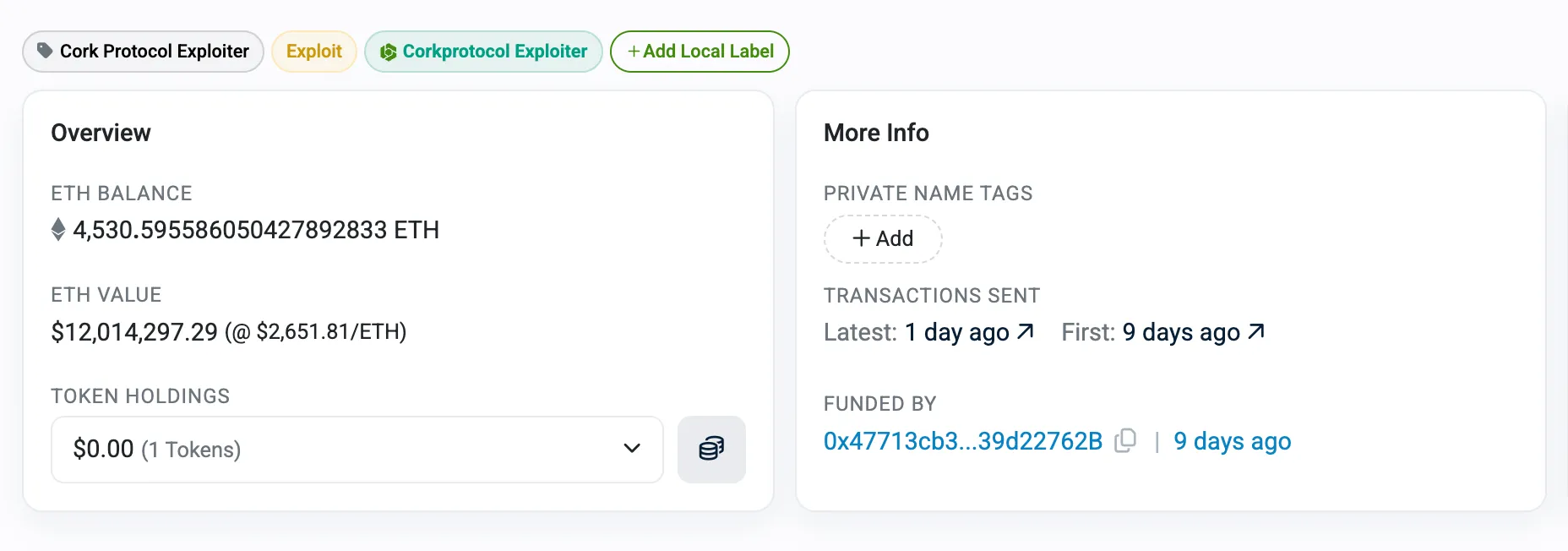Click '+ Add' under Private Name Tags
The height and width of the screenshot is (551, 1568).
point(883,239)
